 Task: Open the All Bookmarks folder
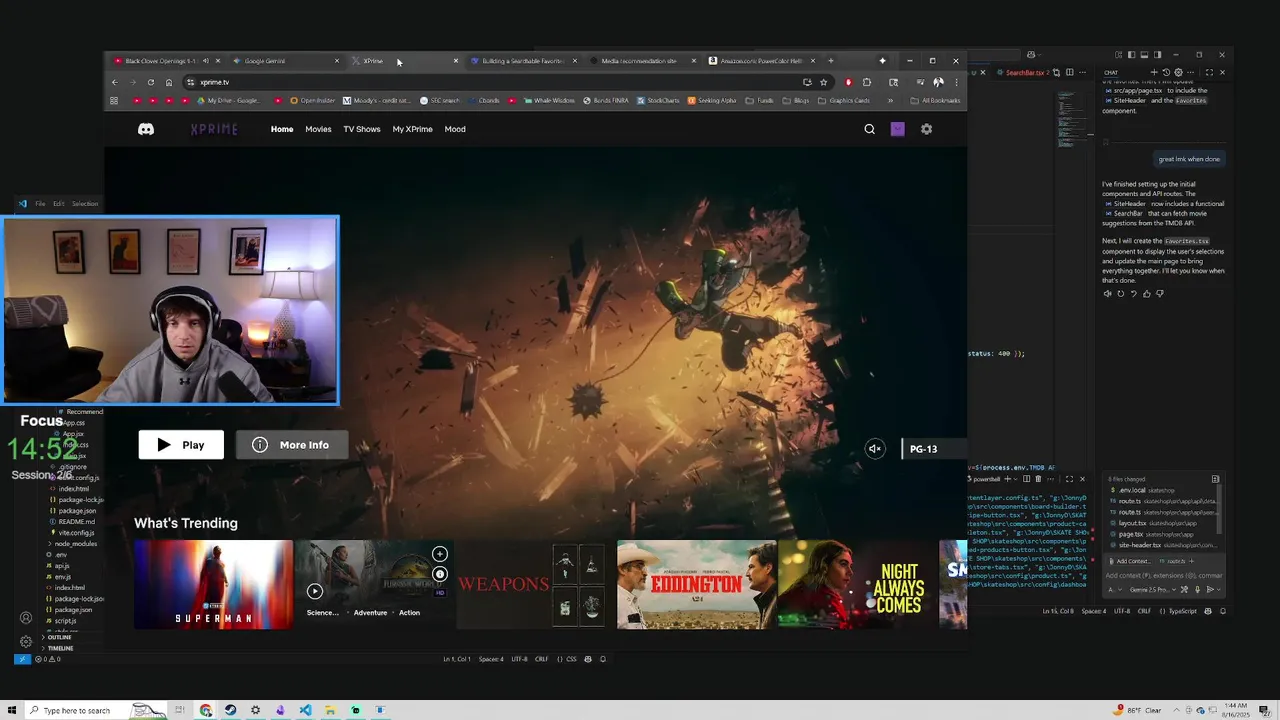[935, 100]
